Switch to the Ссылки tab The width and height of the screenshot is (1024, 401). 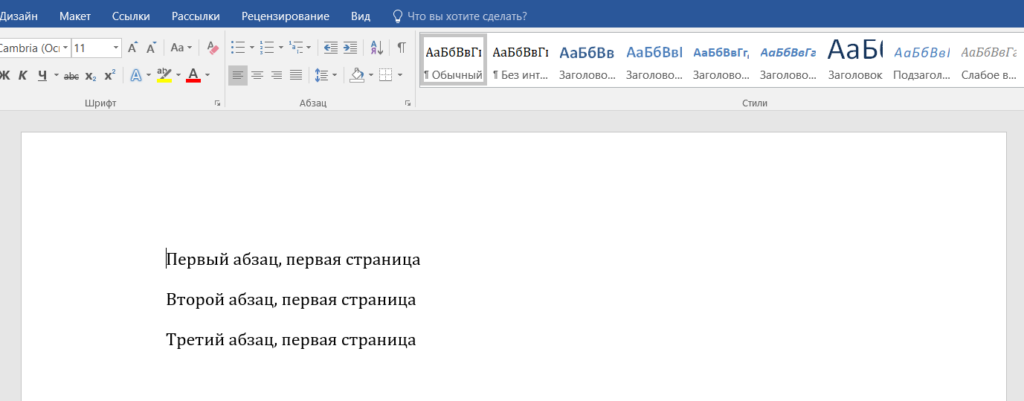131,16
